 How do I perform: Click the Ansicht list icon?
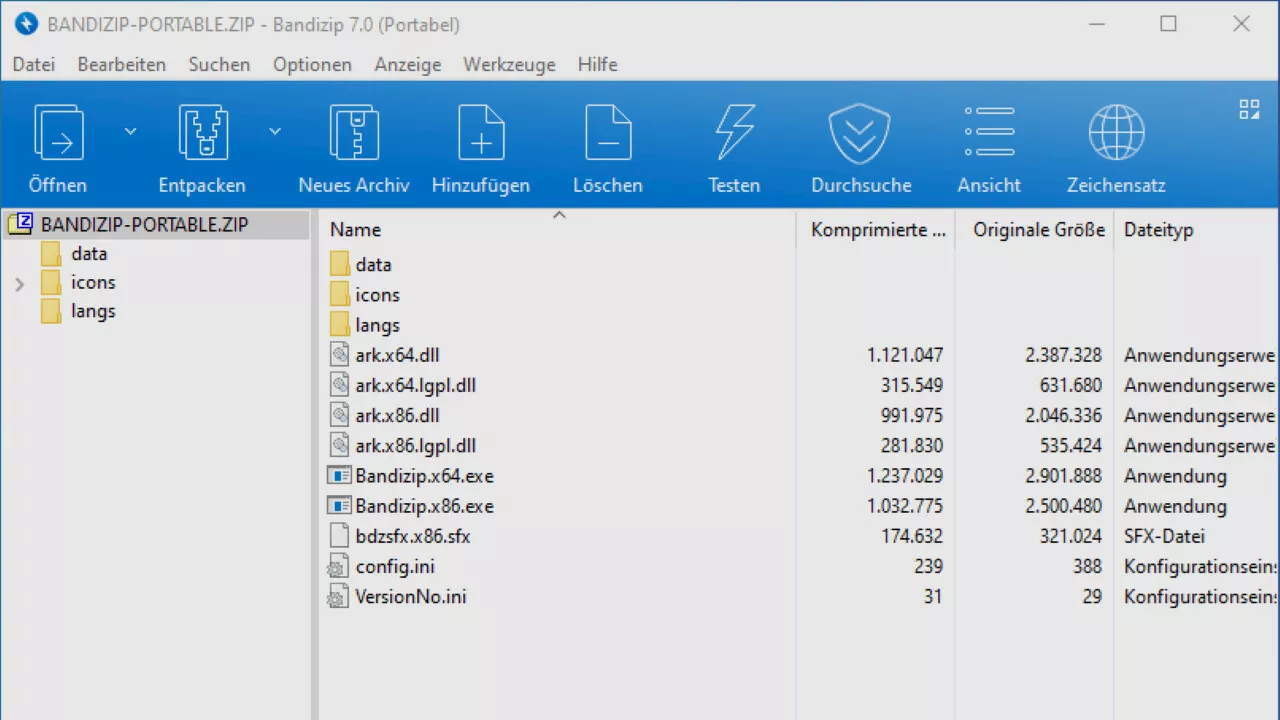click(989, 132)
